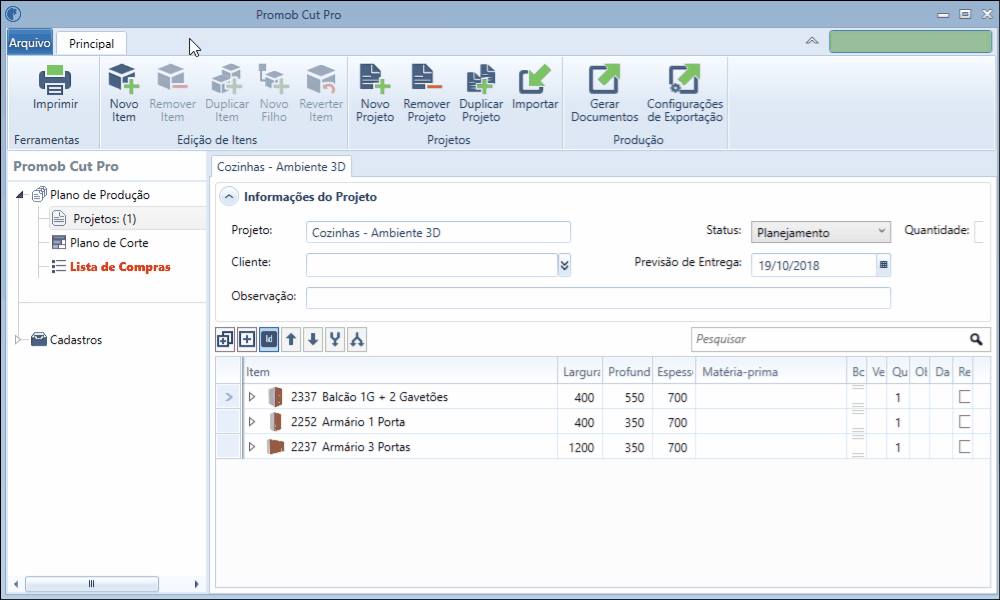Click the Projeto name input field
The image size is (1000, 600).
[438, 232]
